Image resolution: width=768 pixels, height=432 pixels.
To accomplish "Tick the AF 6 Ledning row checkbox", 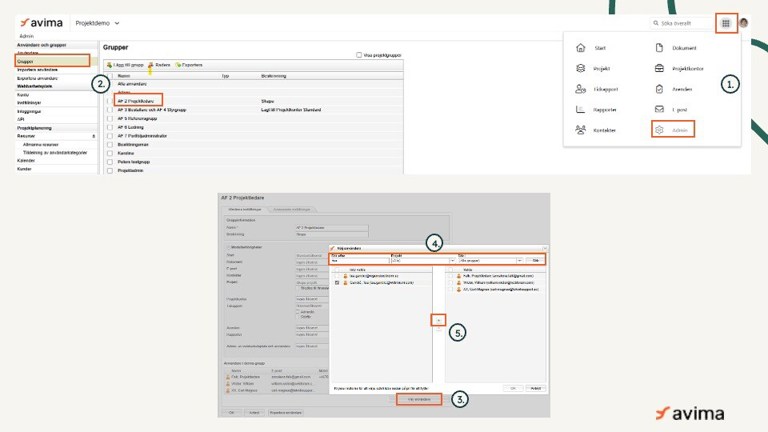I will (109, 128).
